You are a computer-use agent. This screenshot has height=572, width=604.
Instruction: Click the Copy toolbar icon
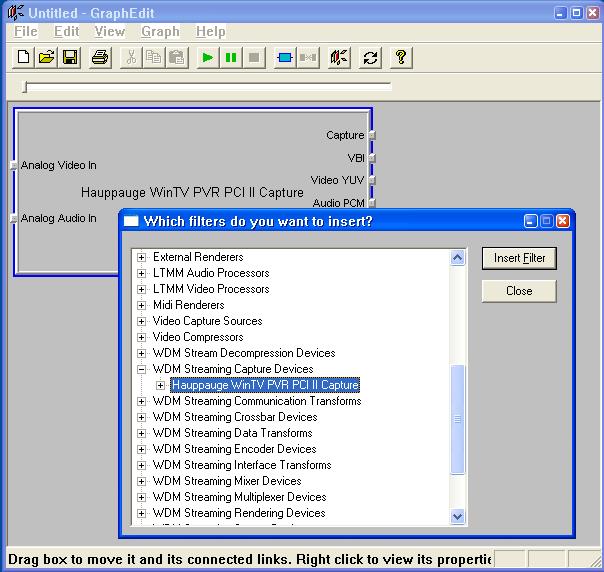click(154, 58)
